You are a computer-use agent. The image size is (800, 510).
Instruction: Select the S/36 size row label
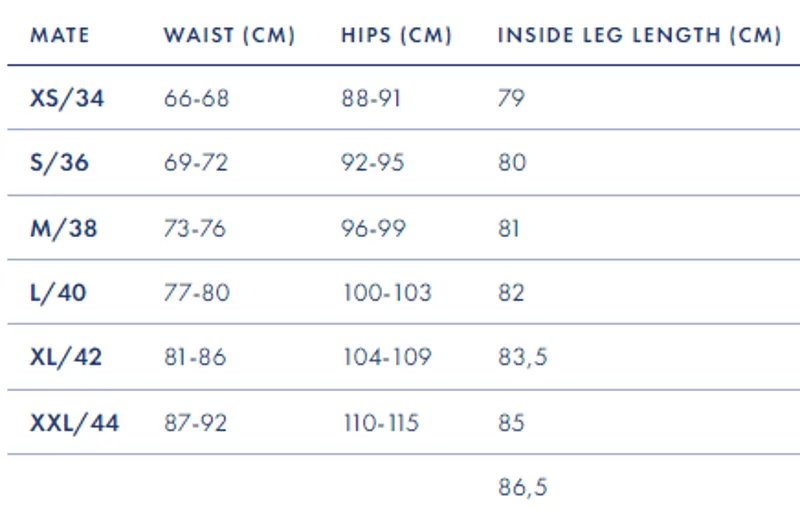(60, 163)
